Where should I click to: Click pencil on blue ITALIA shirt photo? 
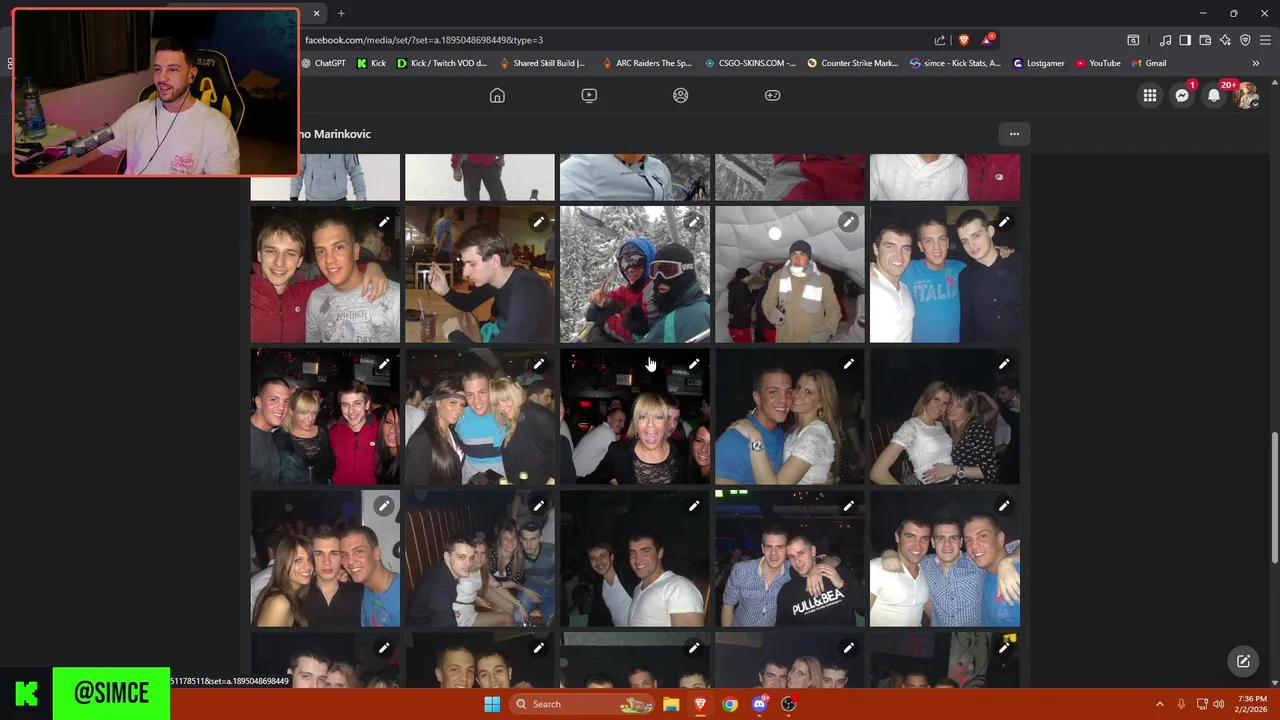point(1004,221)
